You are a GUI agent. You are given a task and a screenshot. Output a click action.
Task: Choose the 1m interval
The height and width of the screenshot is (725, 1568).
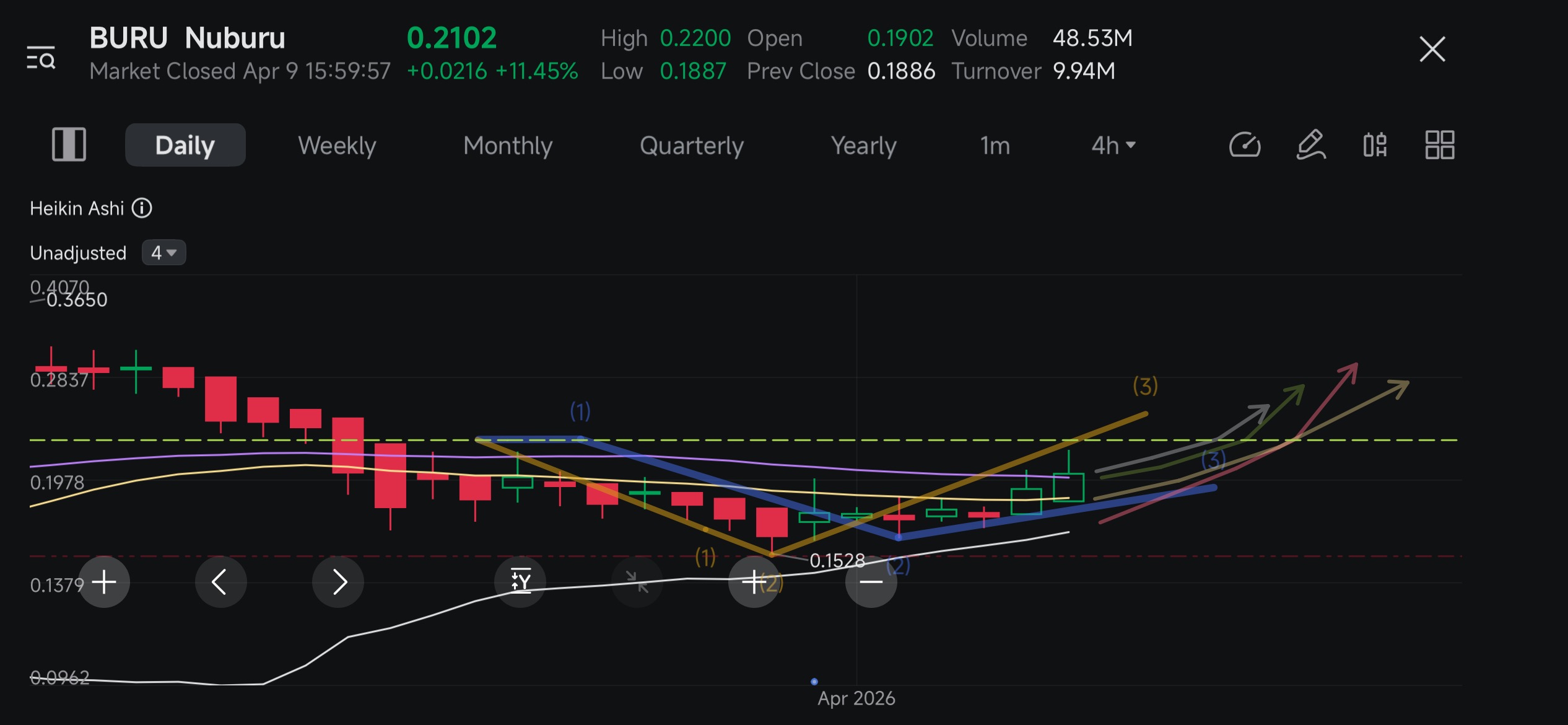[x=995, y=146]
